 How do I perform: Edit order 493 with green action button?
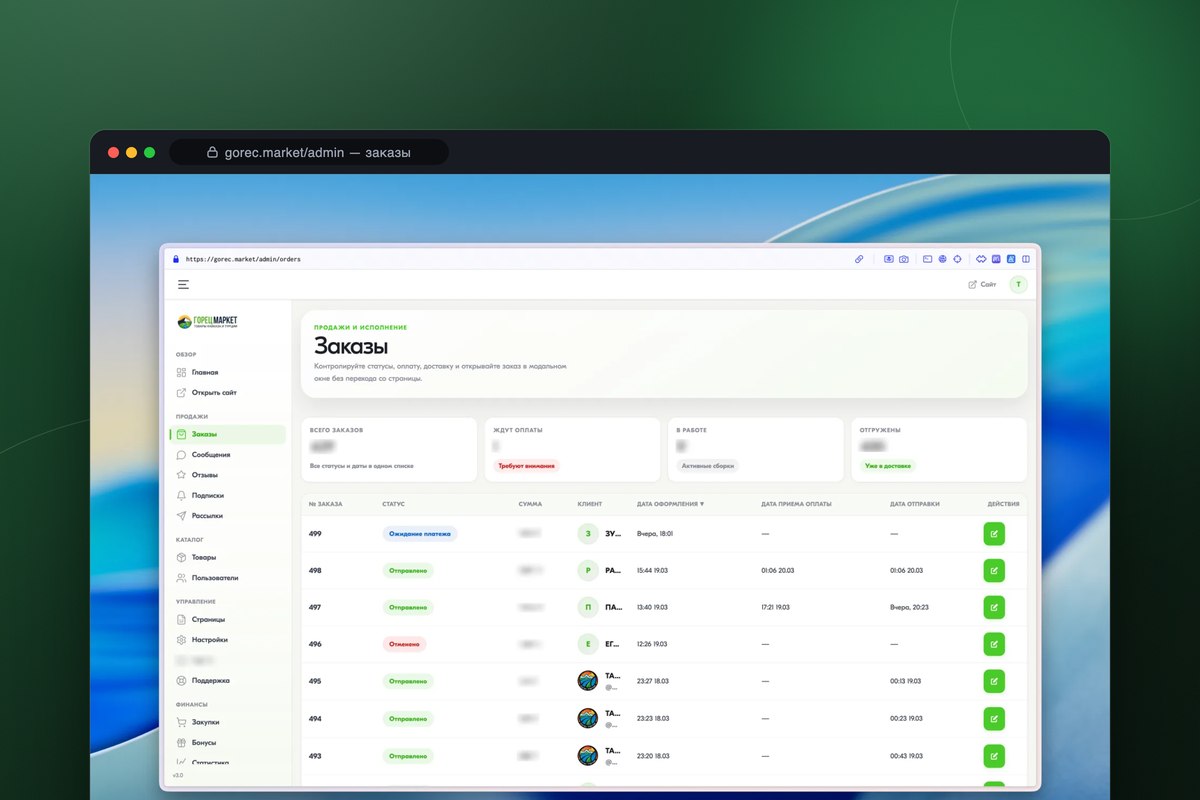(994, 756)
